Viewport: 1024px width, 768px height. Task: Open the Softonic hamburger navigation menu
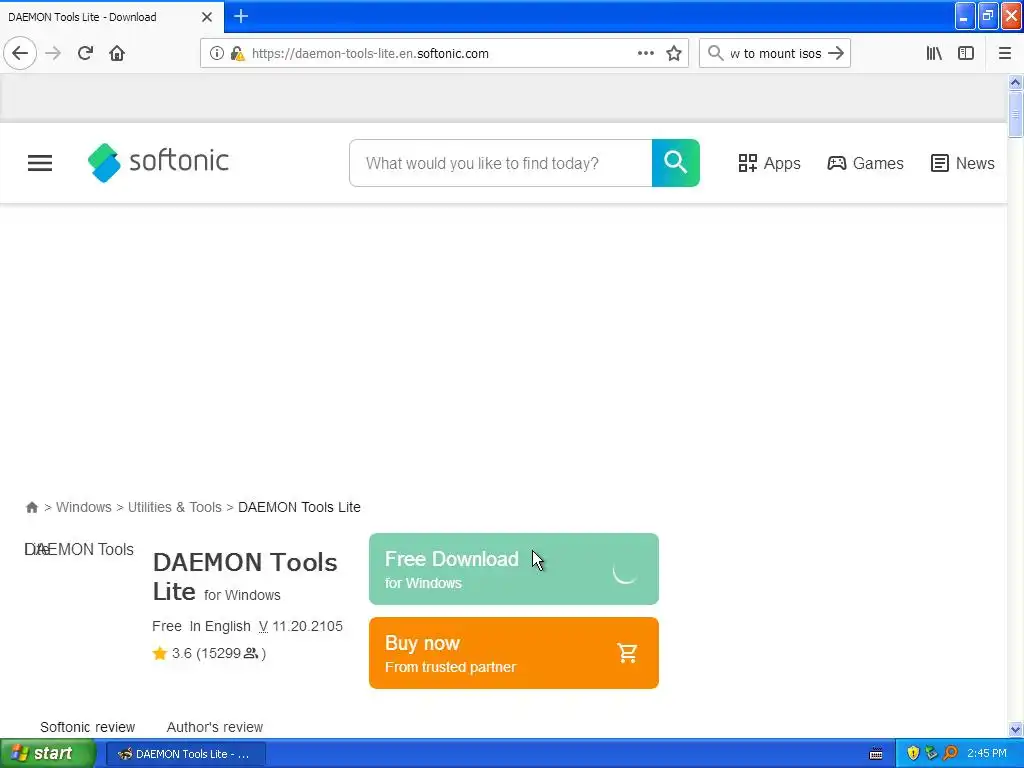[x=40, y=163]
